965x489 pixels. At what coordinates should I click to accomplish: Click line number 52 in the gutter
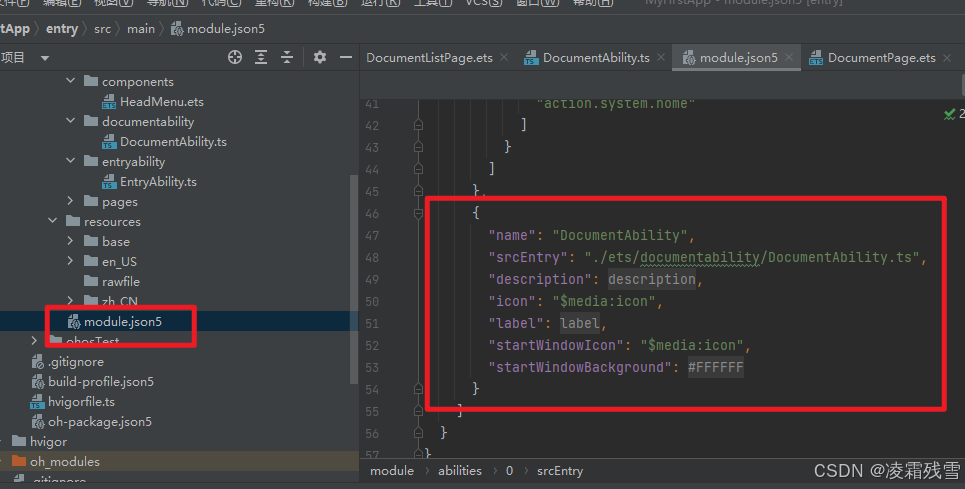(x=372, y=346)
